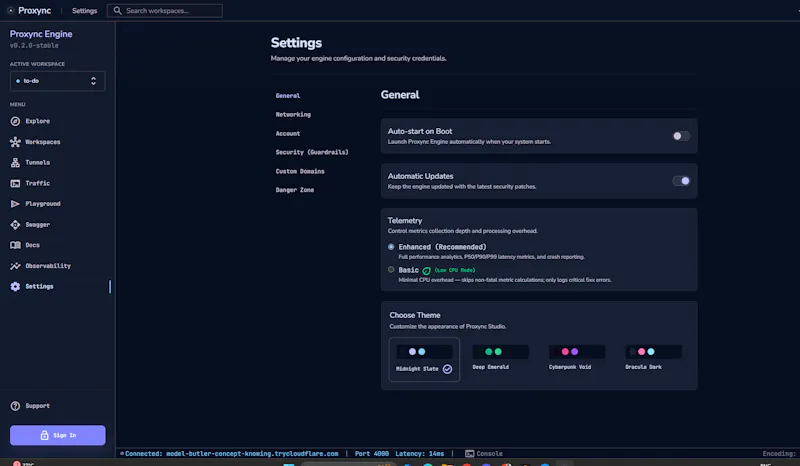Screen dimensions: 800x466
Task: Click the Settings breadcrumb in top bar
Action: click(85, 11)
